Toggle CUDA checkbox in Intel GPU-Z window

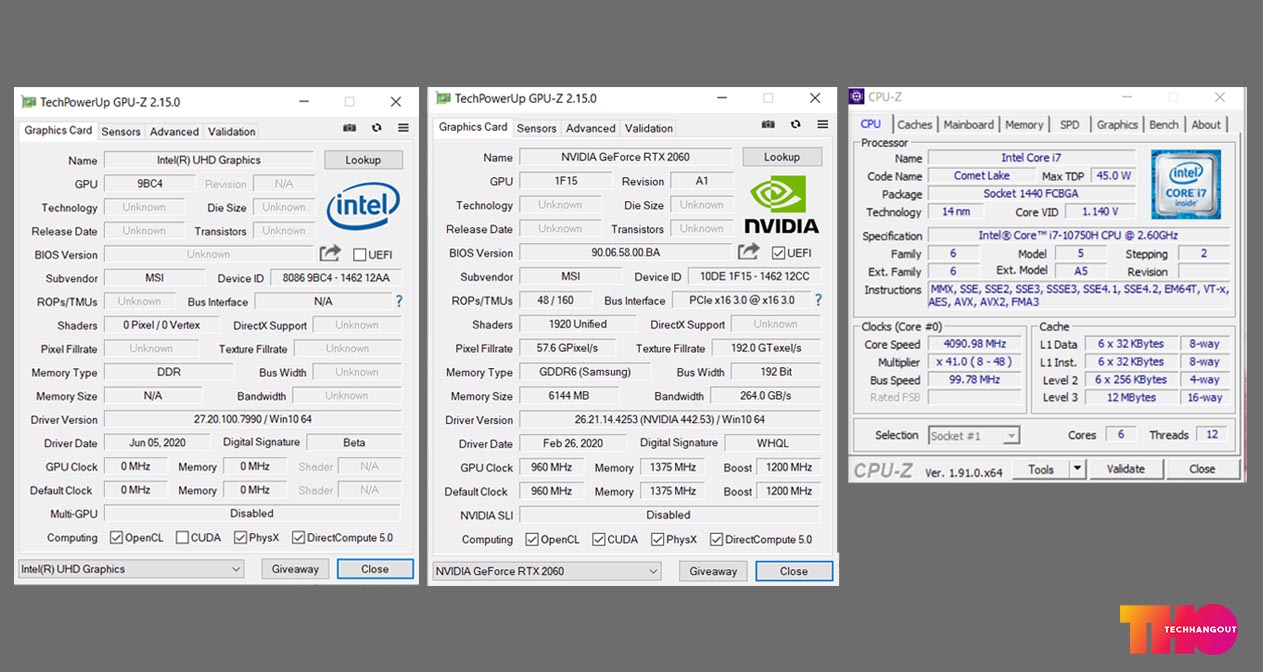point(182,538)
